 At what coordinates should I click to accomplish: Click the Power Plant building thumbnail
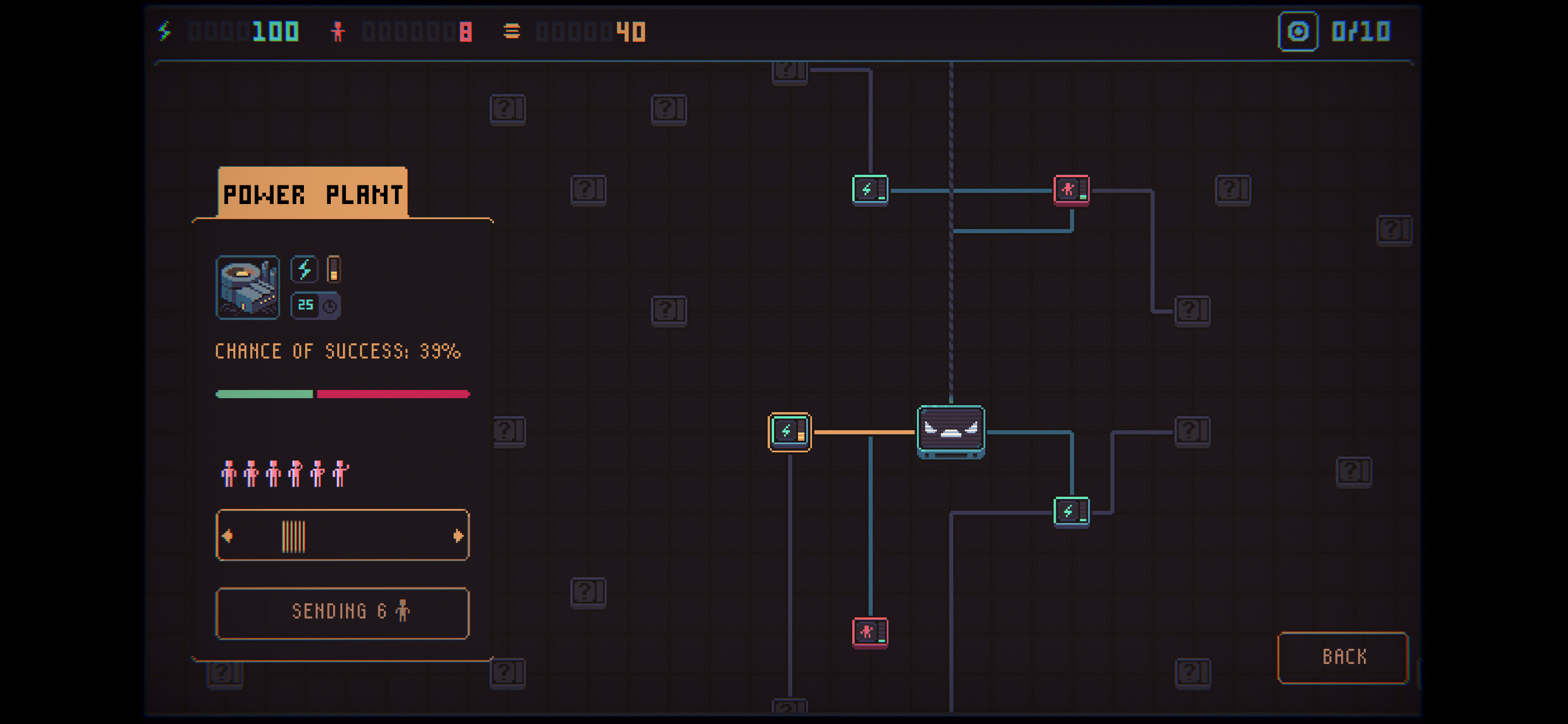click(248, 287)
